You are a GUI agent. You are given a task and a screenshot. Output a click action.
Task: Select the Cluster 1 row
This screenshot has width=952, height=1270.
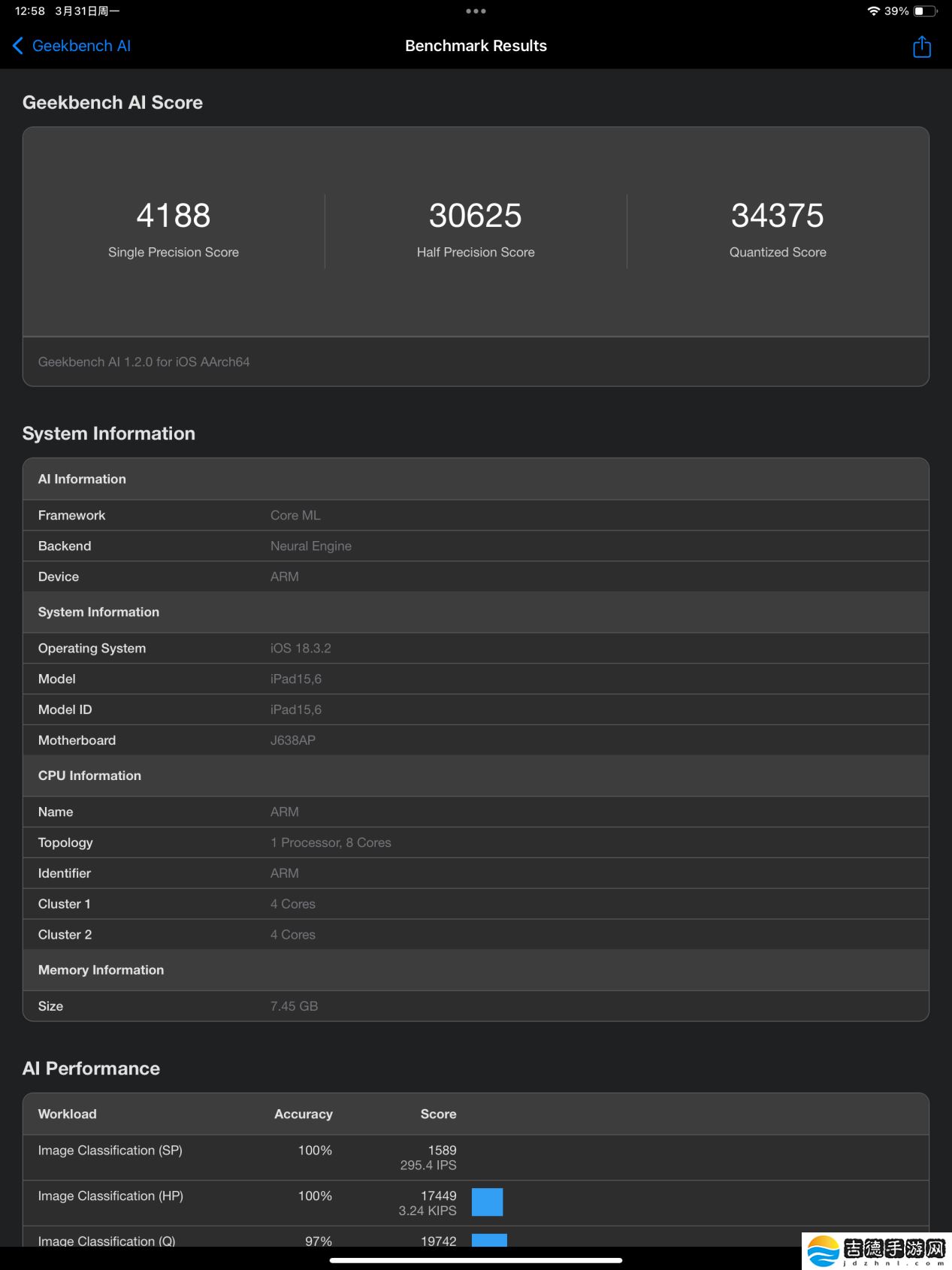pos(476,904)
